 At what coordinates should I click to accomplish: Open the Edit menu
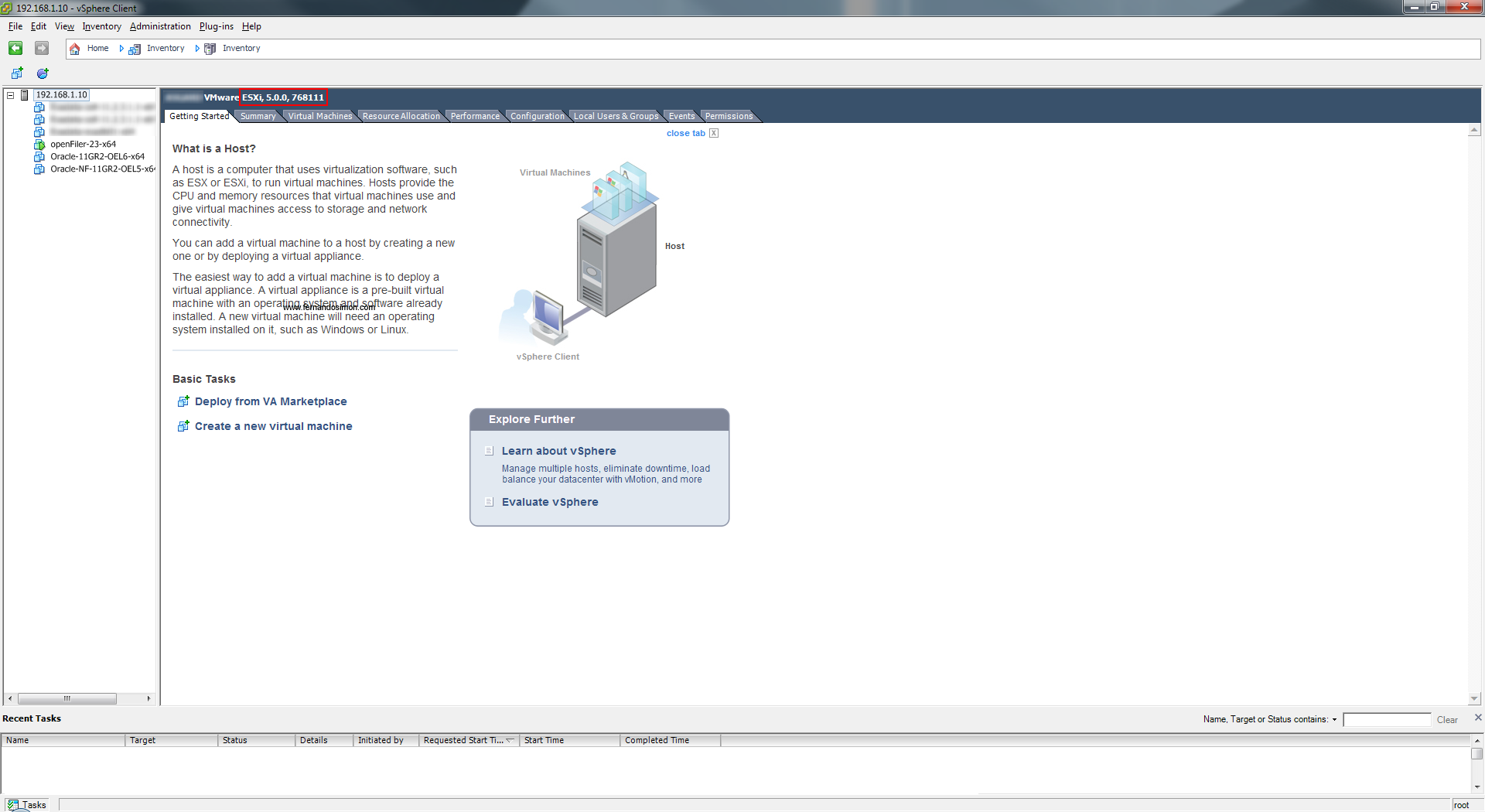[x=39, y=26]
